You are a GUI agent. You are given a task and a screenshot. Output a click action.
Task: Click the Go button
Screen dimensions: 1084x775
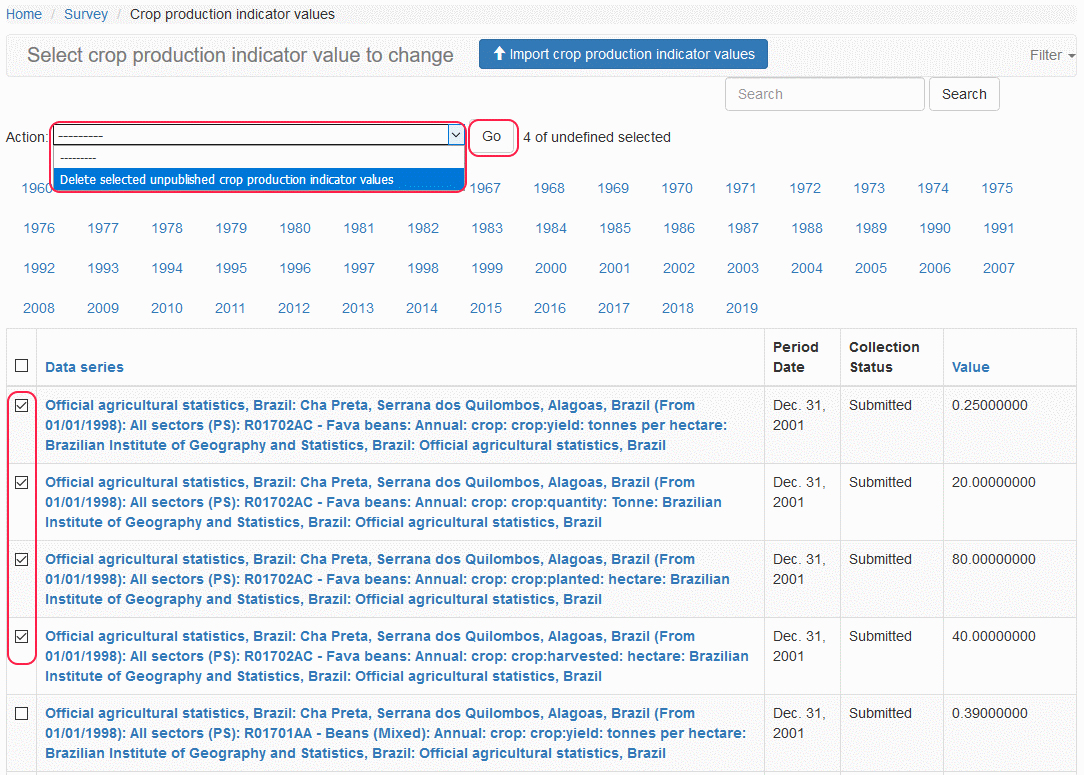click(492, 137)
